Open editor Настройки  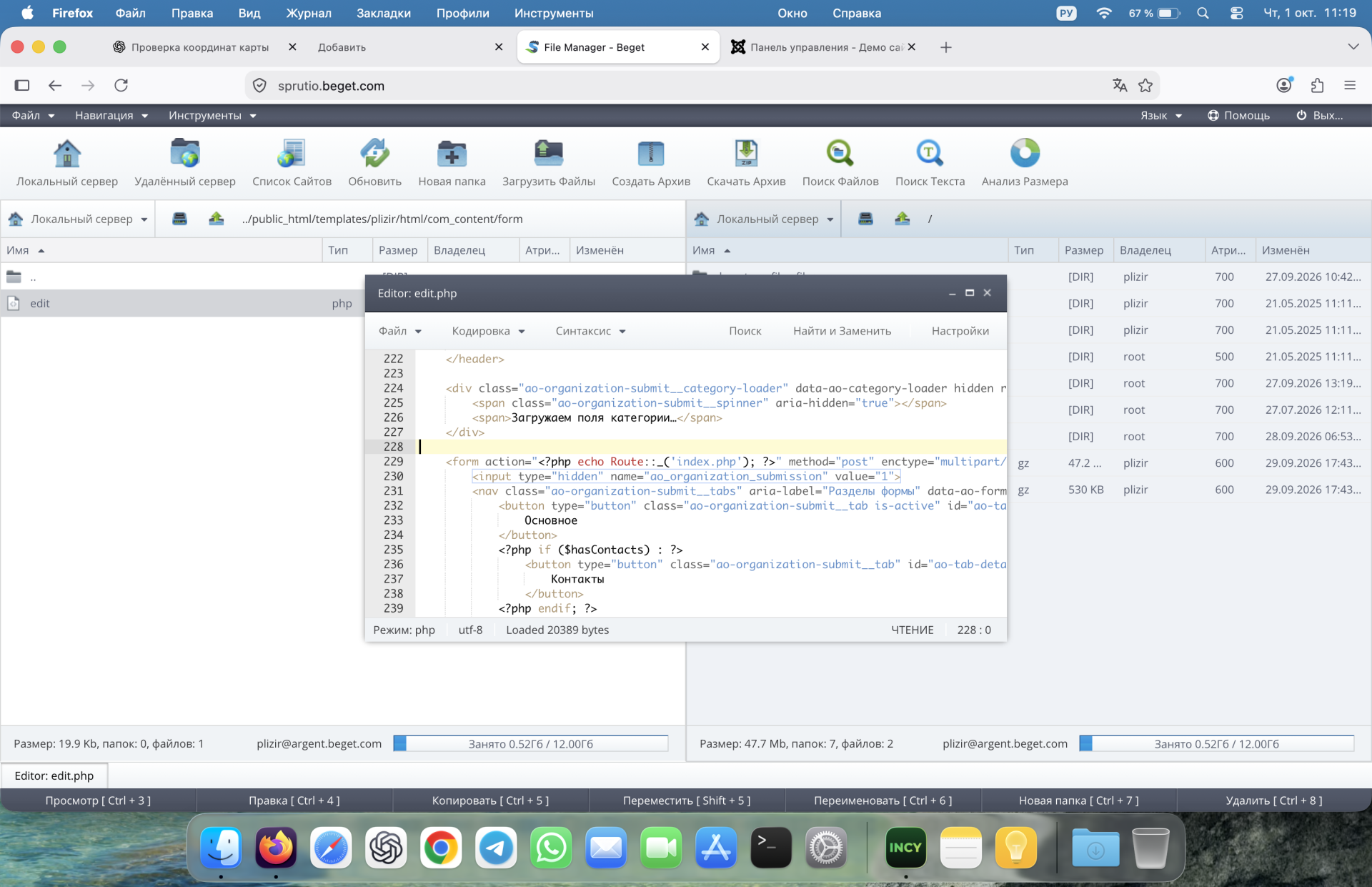(x=960, y=331)
